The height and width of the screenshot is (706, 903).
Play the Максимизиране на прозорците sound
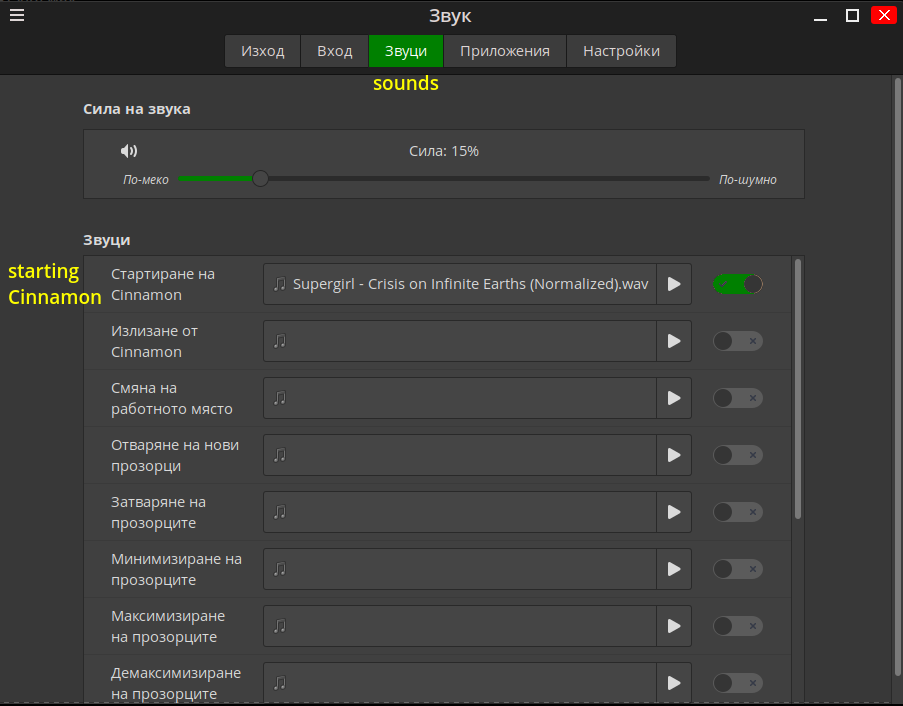674,626
